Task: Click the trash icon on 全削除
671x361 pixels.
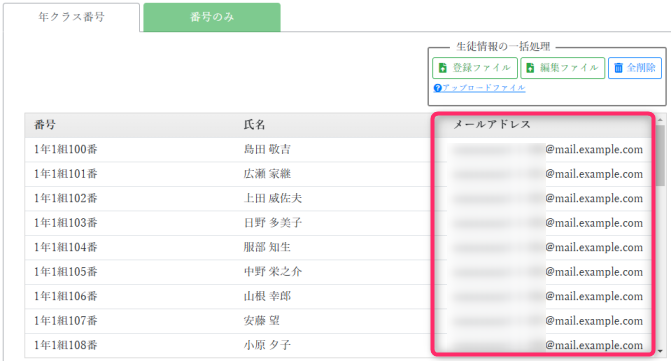Action: click(x=618, y=68)
